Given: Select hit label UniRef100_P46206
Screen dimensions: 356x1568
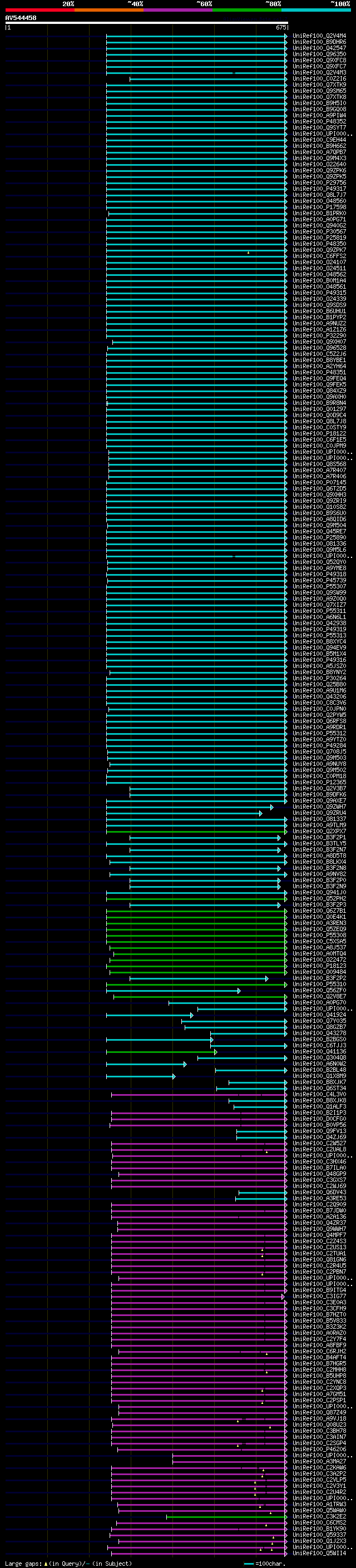Looking at the screenshot, I should [319, 1450].
